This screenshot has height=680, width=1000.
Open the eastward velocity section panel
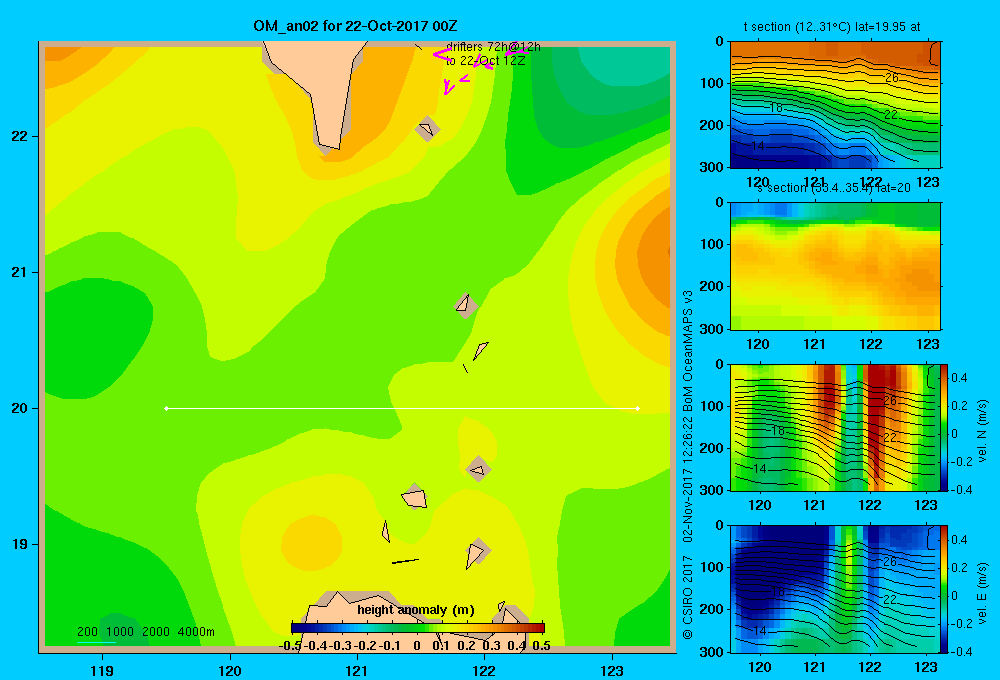835,589
